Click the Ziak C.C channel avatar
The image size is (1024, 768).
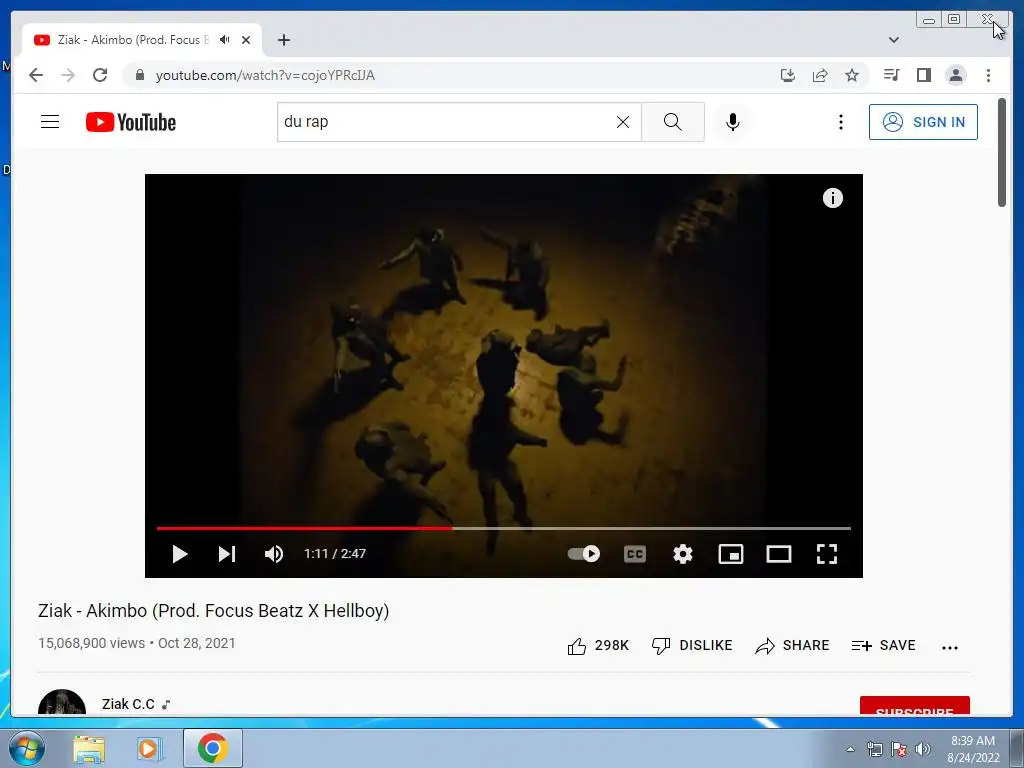pyautogui.click(x=62, y=703)
